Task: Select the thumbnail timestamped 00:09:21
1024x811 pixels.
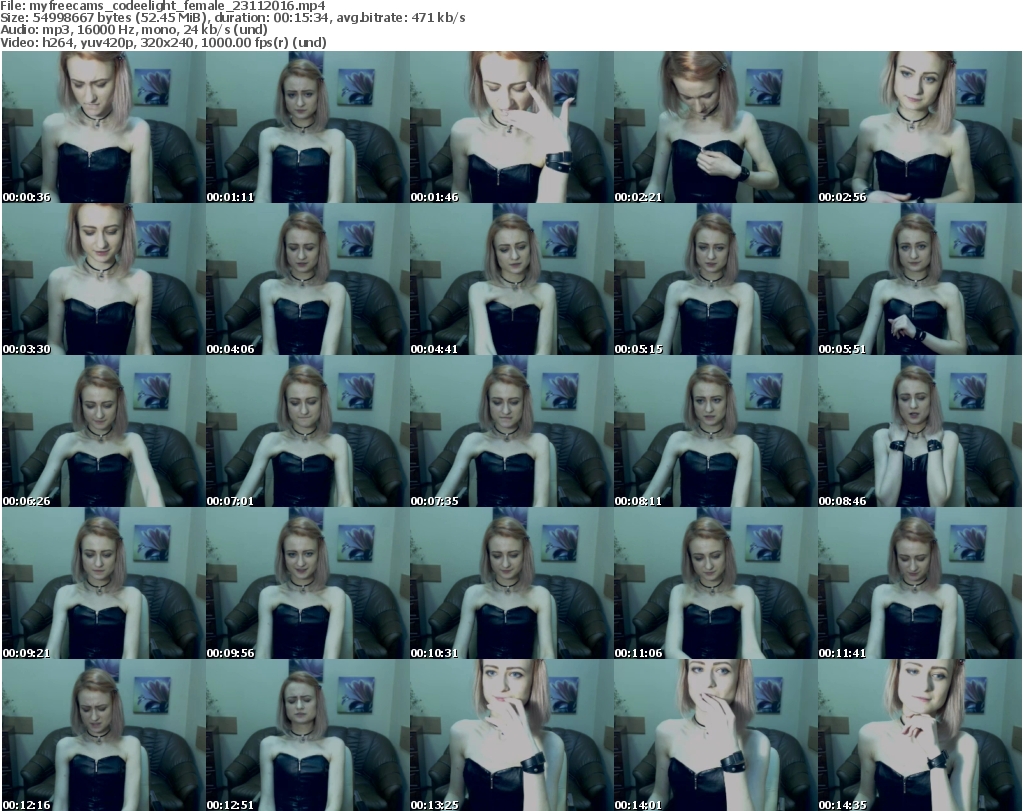Action: point(104,583)
